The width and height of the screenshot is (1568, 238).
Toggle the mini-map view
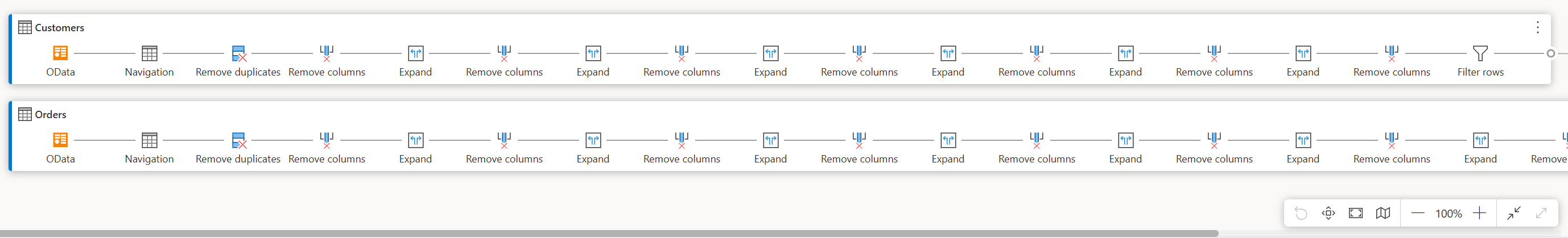pos(1383,213)
